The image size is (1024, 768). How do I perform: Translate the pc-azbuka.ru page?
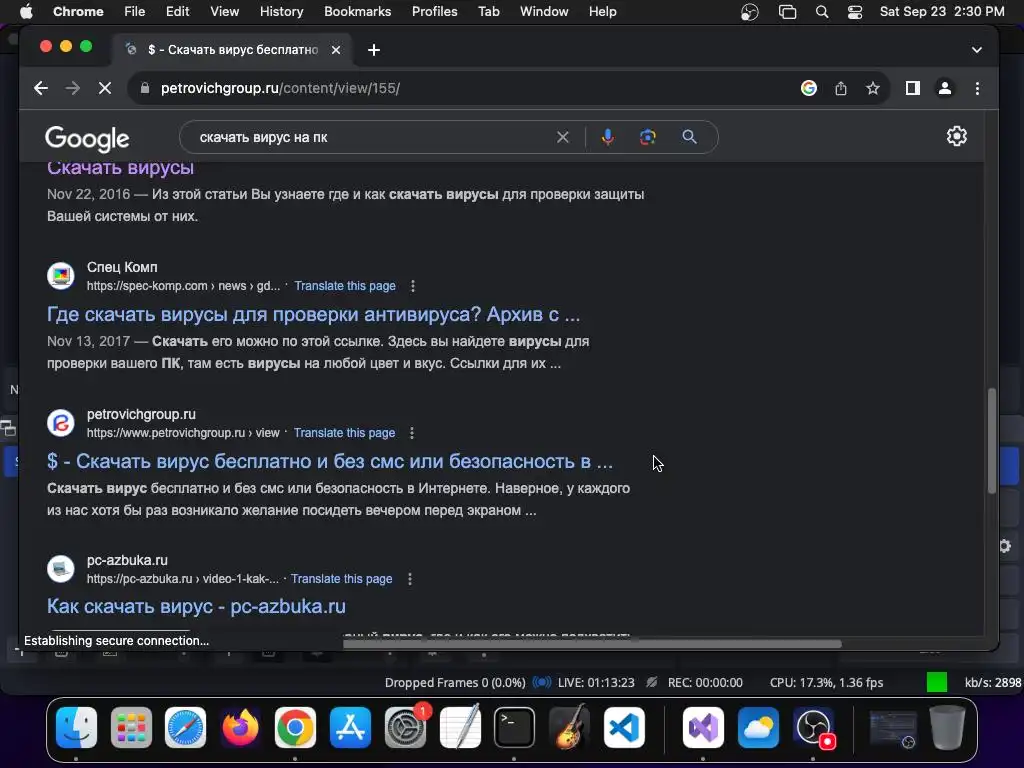342,579
